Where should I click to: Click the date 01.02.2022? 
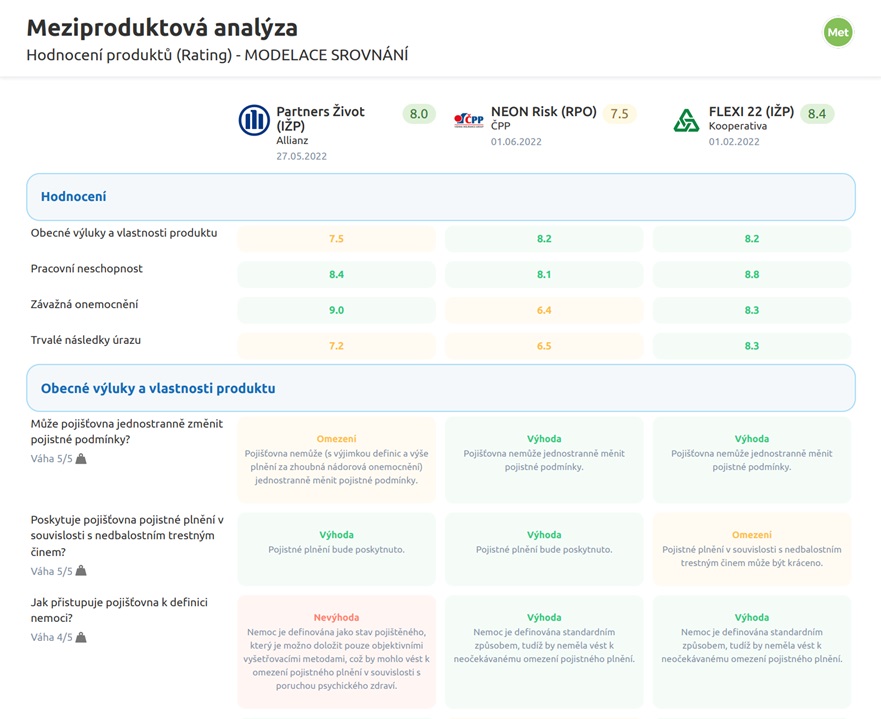pos(734,142)
